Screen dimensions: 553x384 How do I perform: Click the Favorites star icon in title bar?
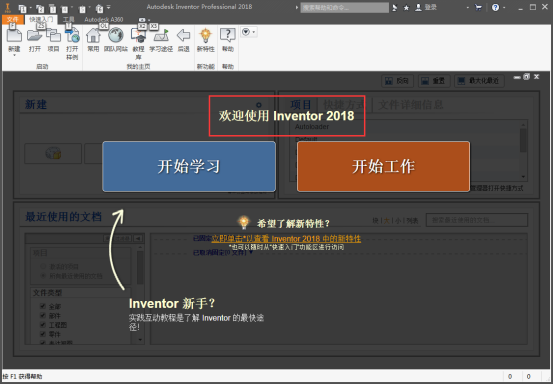[x=406, y=7]
